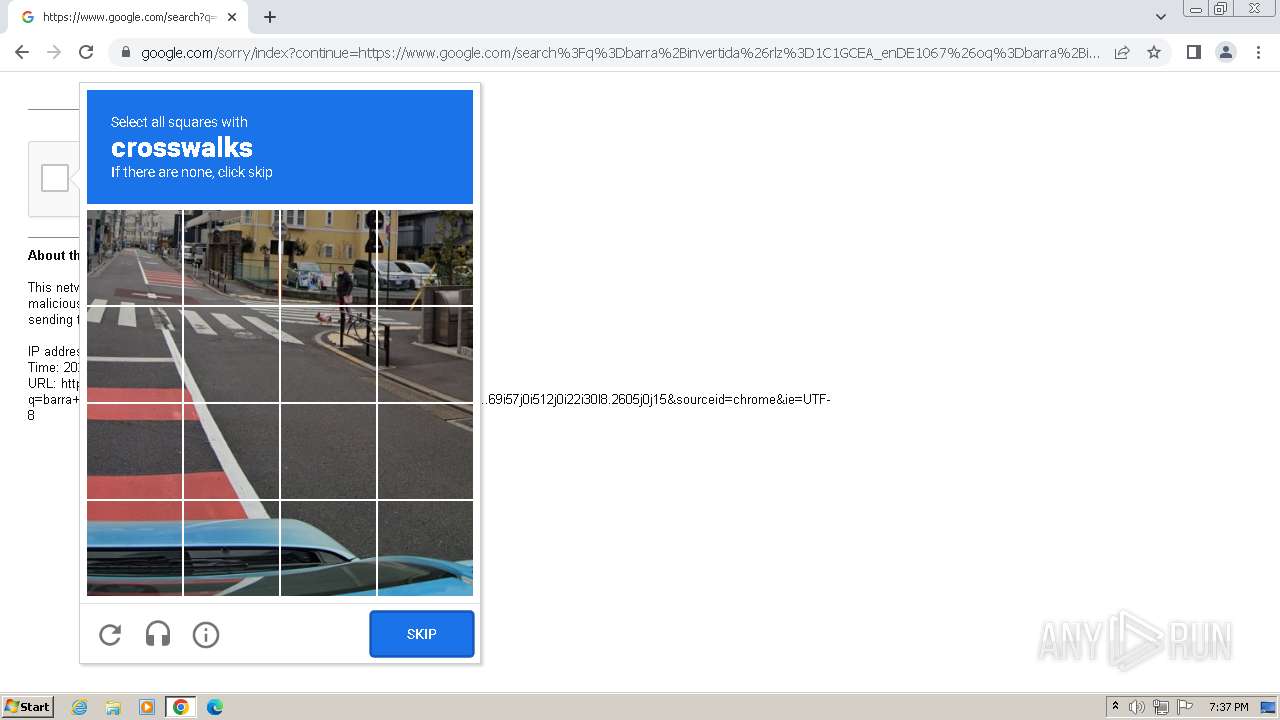This screenshot has width=1280, height=720.
Task: Open Windows Media Player from taskbar
Action: pos(147,707)
